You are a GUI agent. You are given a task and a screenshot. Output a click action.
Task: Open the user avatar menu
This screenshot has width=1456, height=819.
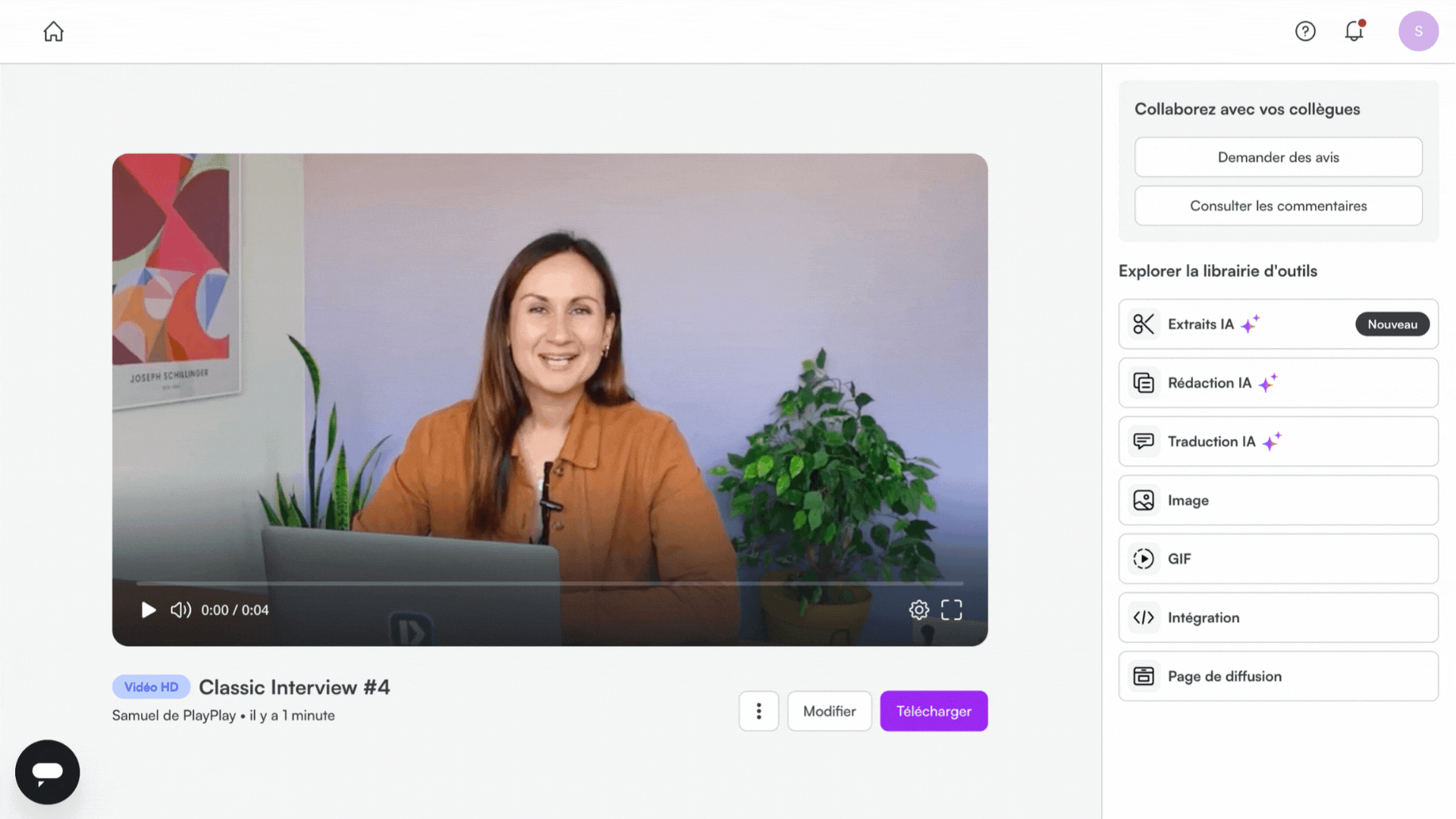pos(1418,31)
